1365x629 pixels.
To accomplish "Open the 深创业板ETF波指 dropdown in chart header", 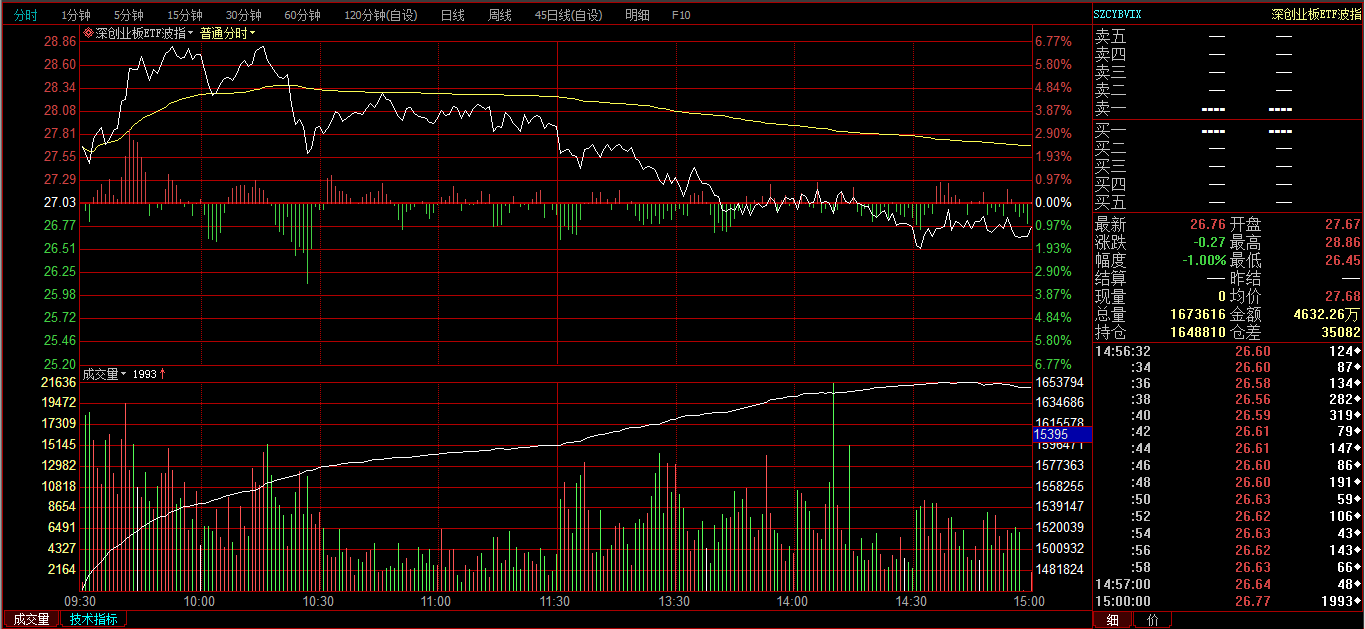I will (143, 33).
